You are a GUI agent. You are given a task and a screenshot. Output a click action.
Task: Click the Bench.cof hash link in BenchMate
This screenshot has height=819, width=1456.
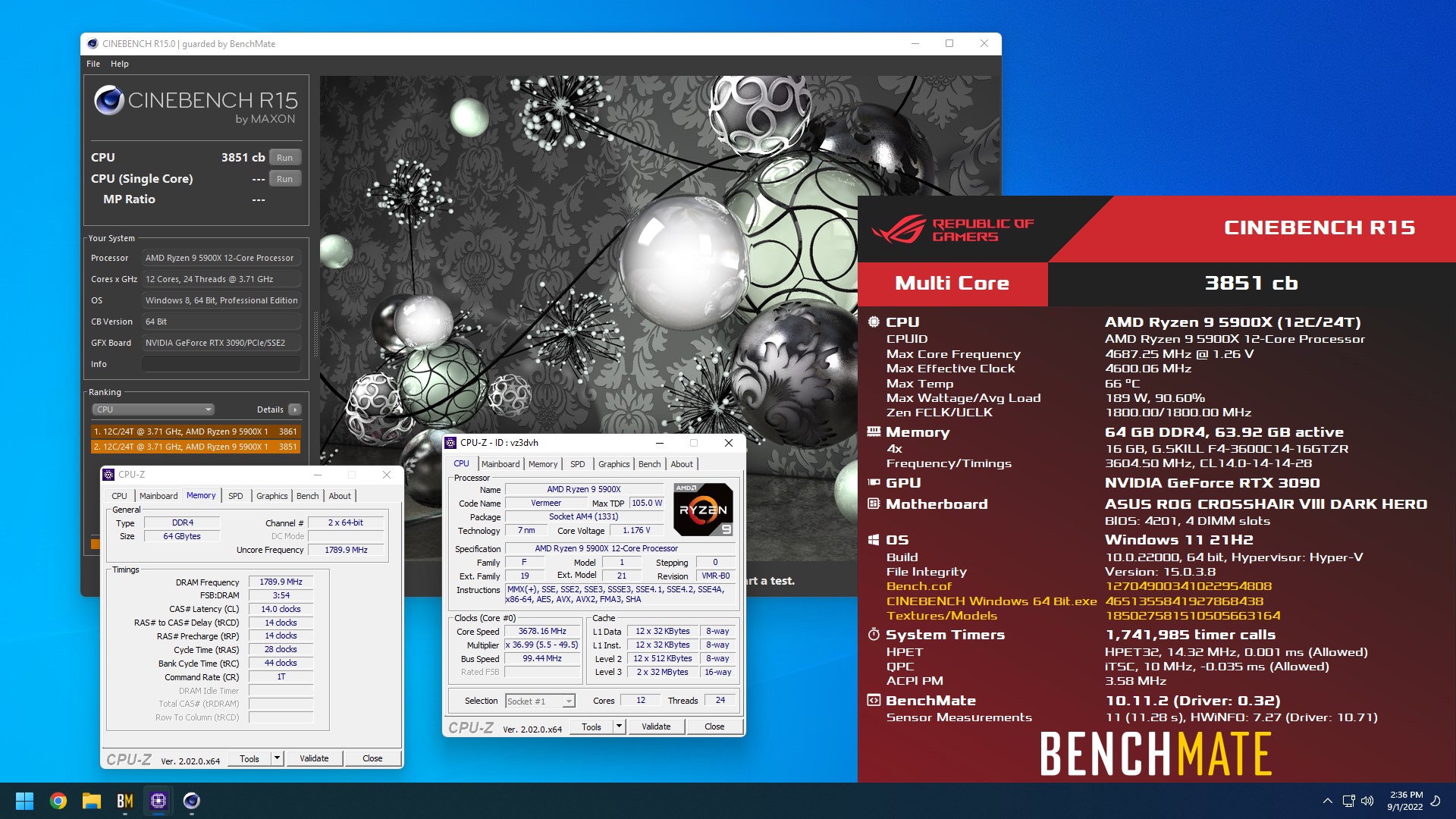(1188, 586)
